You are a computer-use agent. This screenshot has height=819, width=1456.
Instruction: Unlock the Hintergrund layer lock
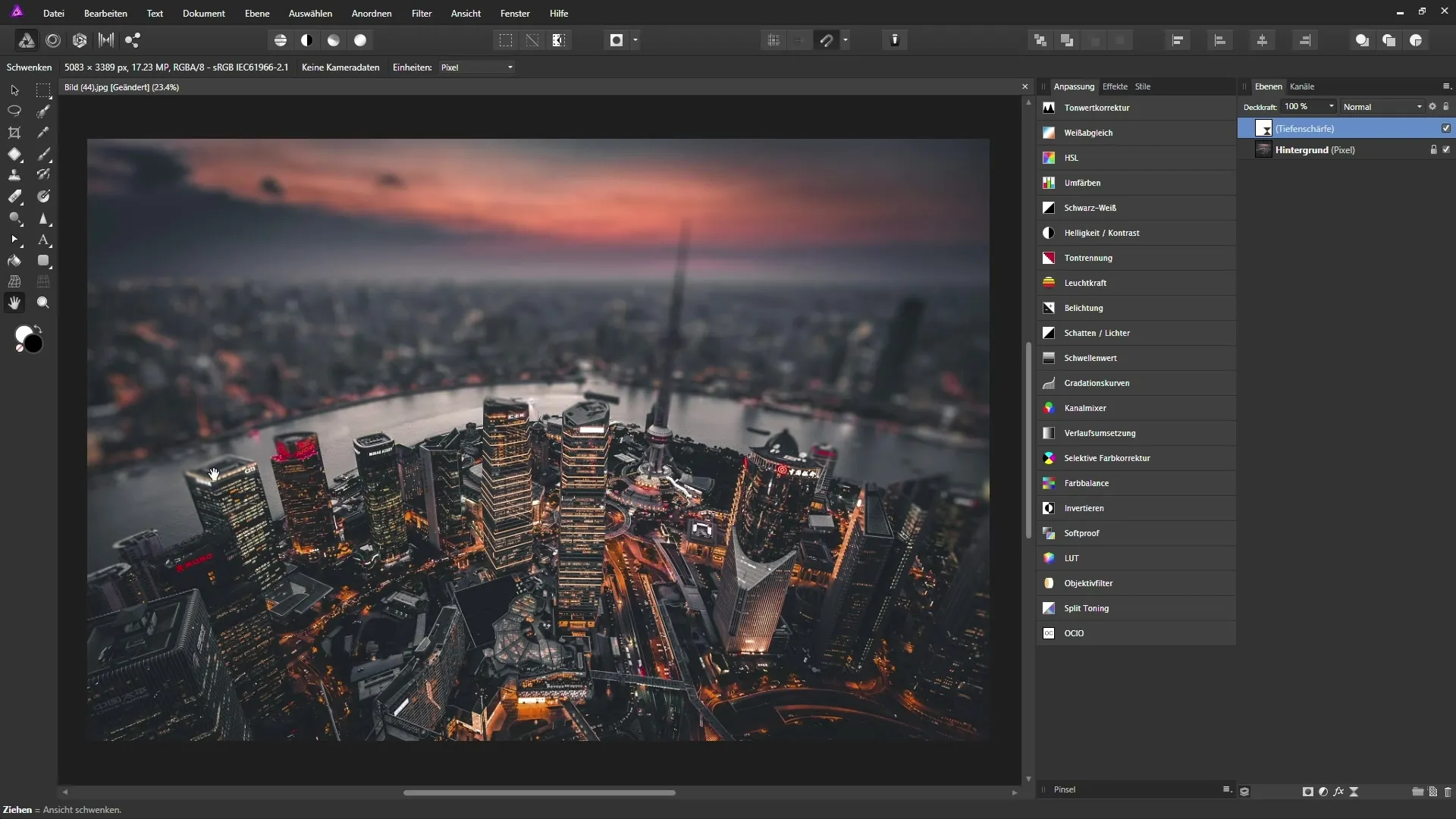[1433, 149]
